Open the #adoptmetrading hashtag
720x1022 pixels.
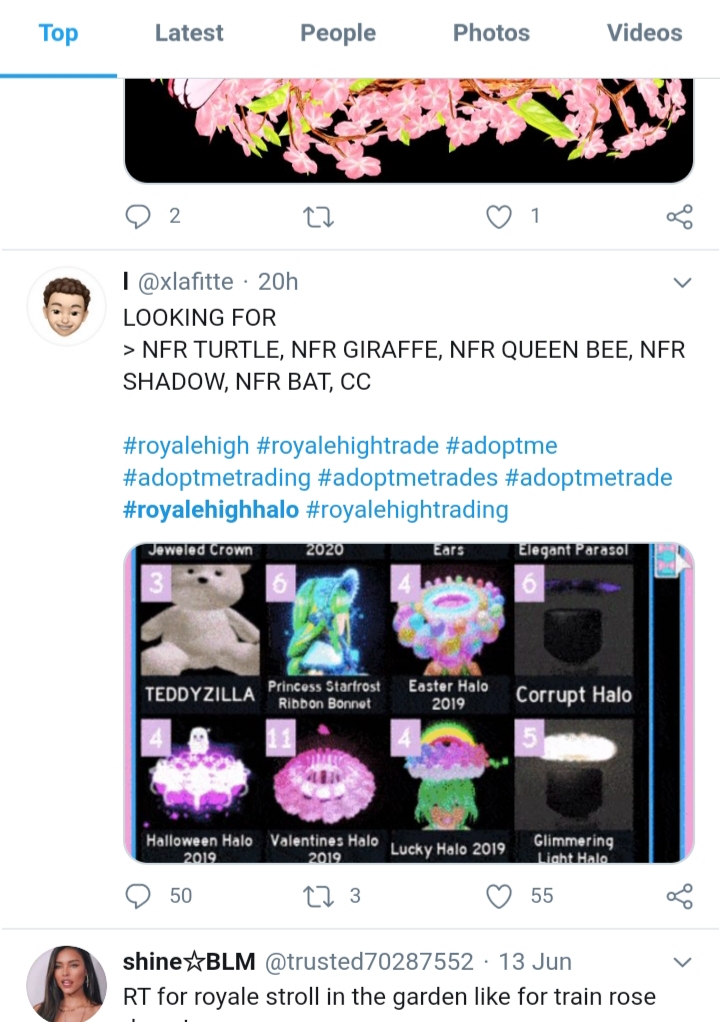[x=216, y=478]
